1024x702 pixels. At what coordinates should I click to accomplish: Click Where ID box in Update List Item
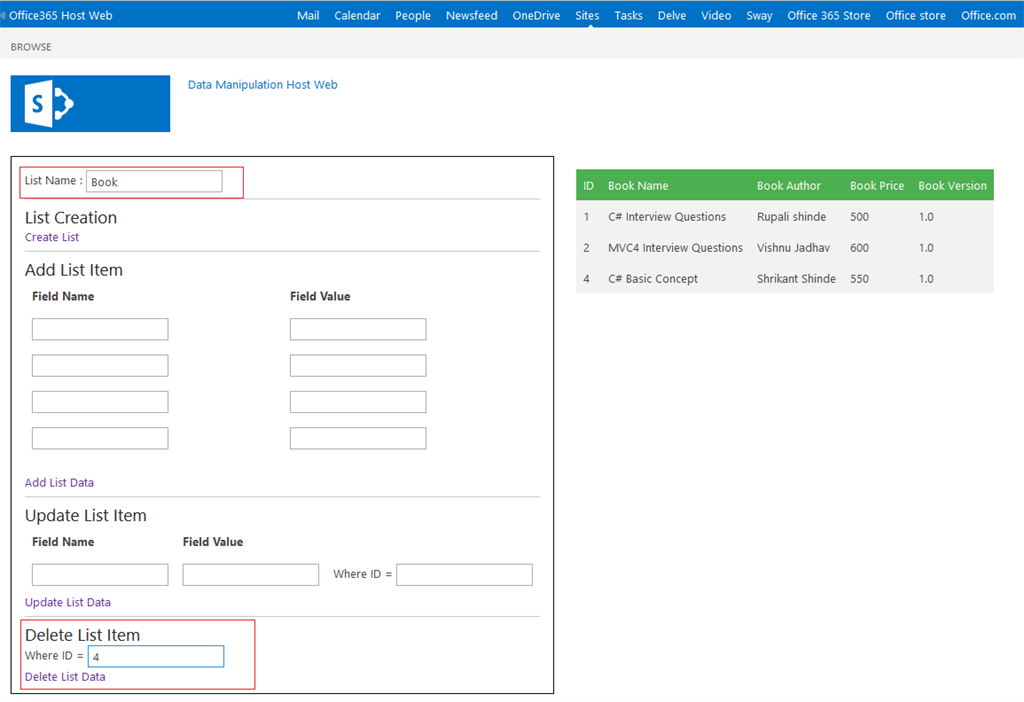pos(464,575)
